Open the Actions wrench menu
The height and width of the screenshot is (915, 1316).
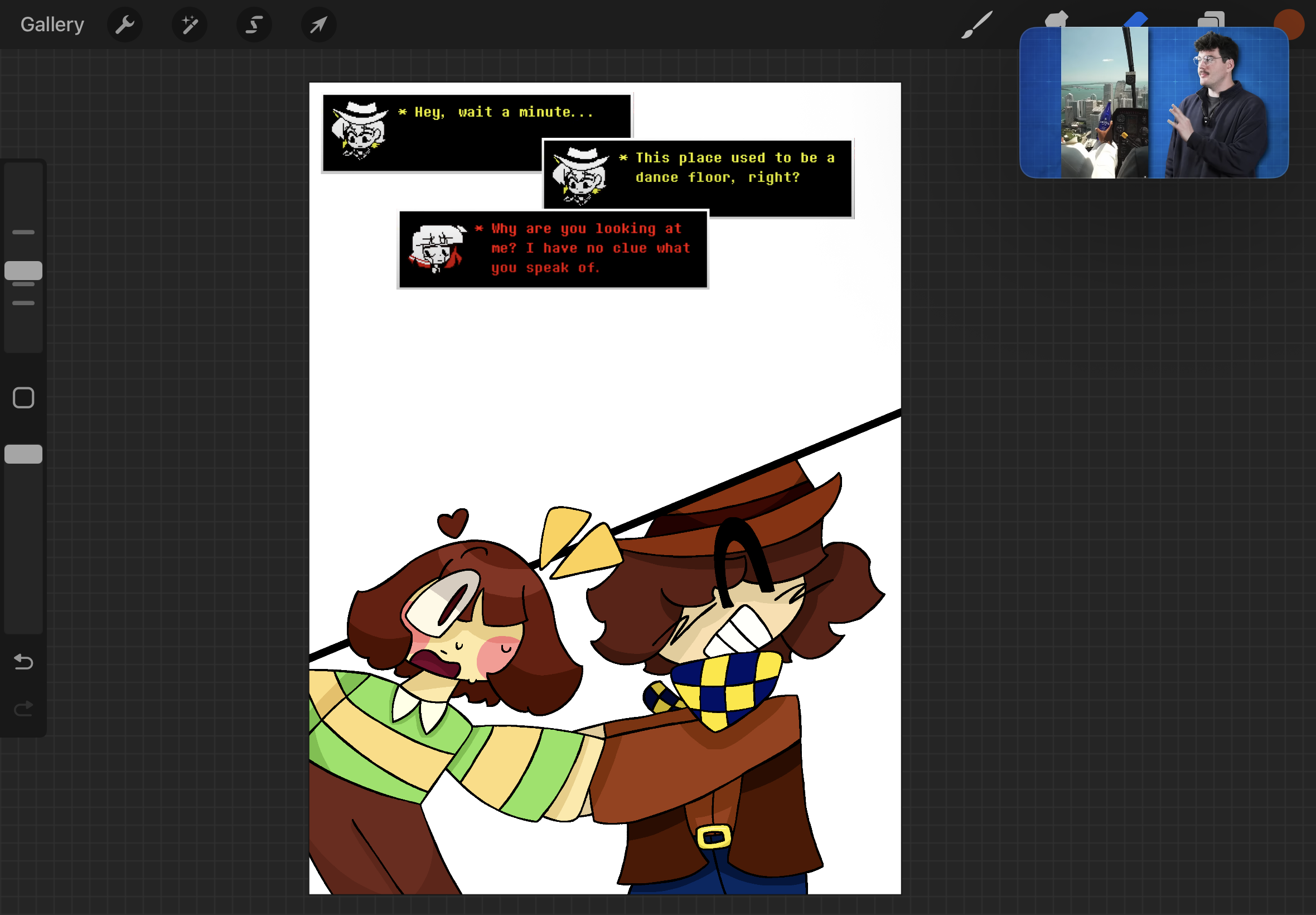click(x=125, y=25)
